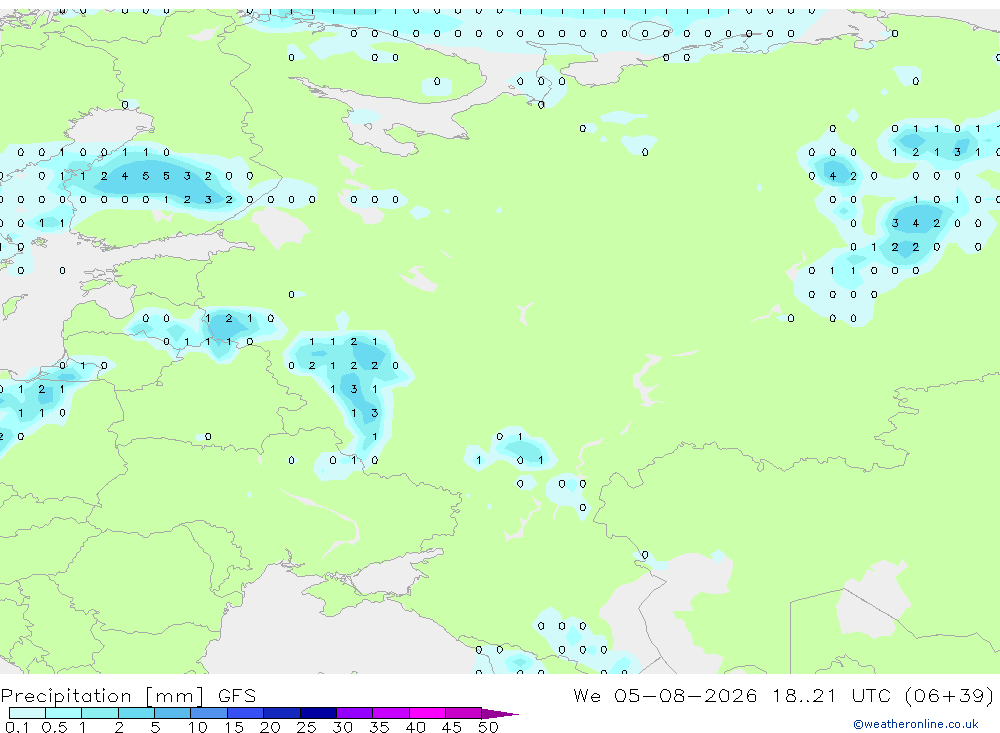Click the 20–25 mm legend swatch

pos(282,713)
